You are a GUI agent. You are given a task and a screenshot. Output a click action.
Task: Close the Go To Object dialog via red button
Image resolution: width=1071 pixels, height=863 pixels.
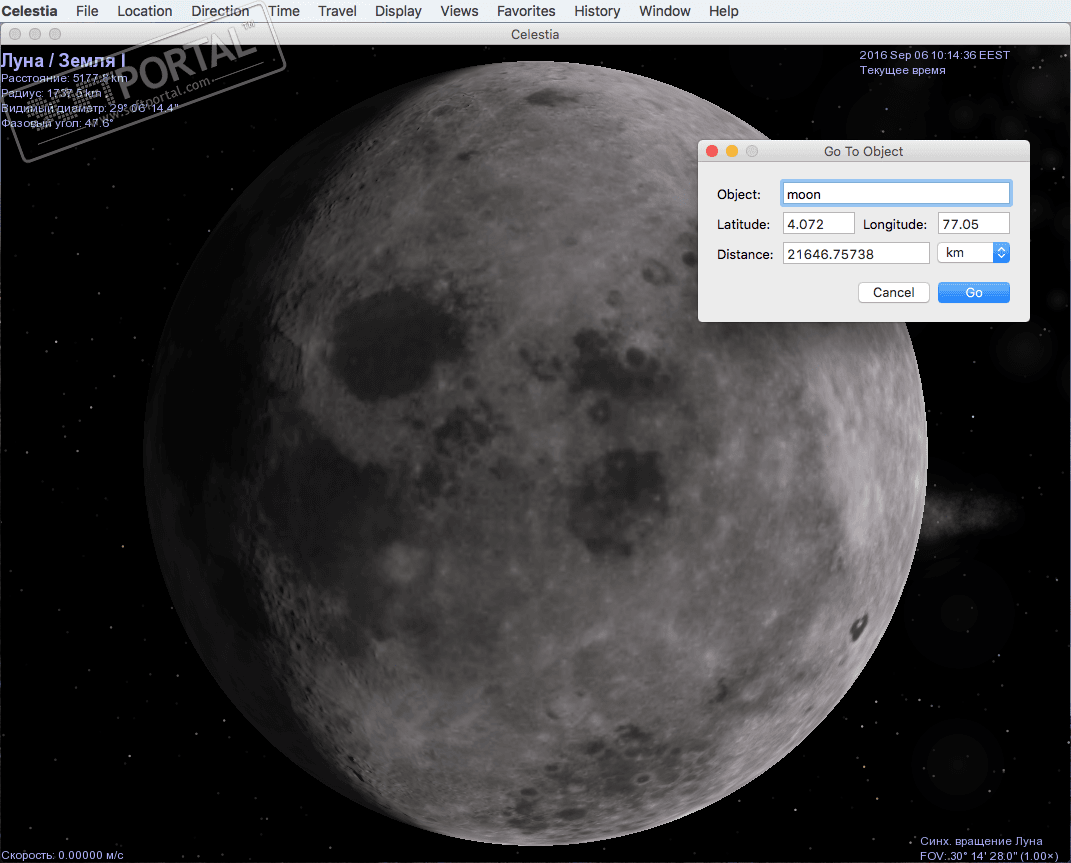(712, 152)
